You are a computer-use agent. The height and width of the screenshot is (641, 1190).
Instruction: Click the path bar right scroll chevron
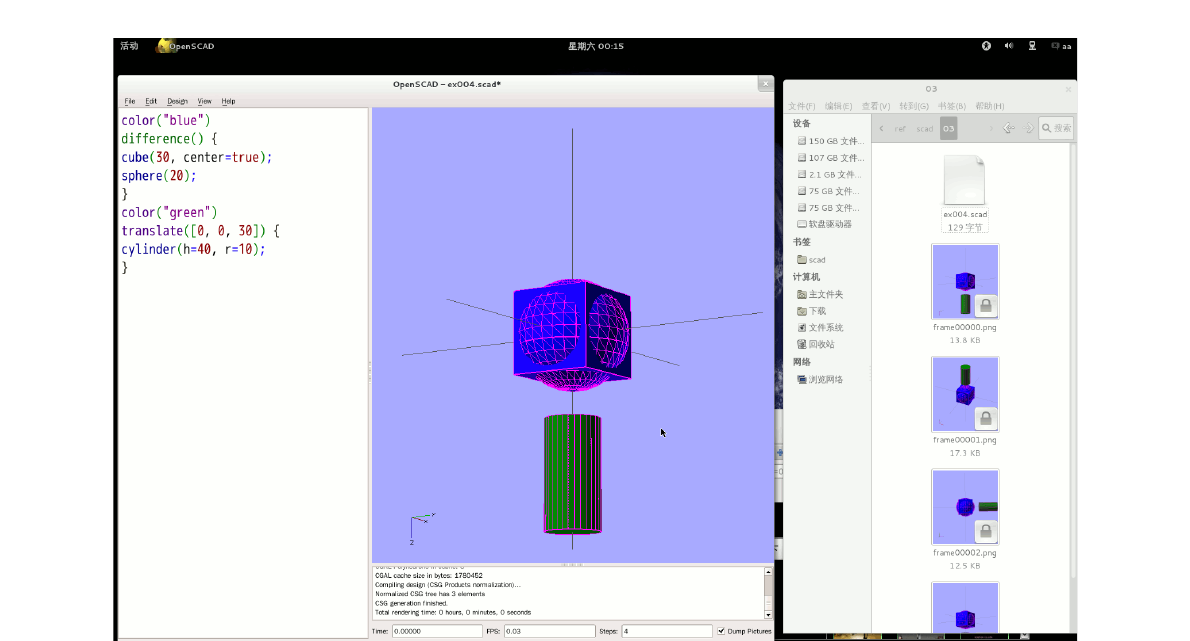click(x=990, y=128)
